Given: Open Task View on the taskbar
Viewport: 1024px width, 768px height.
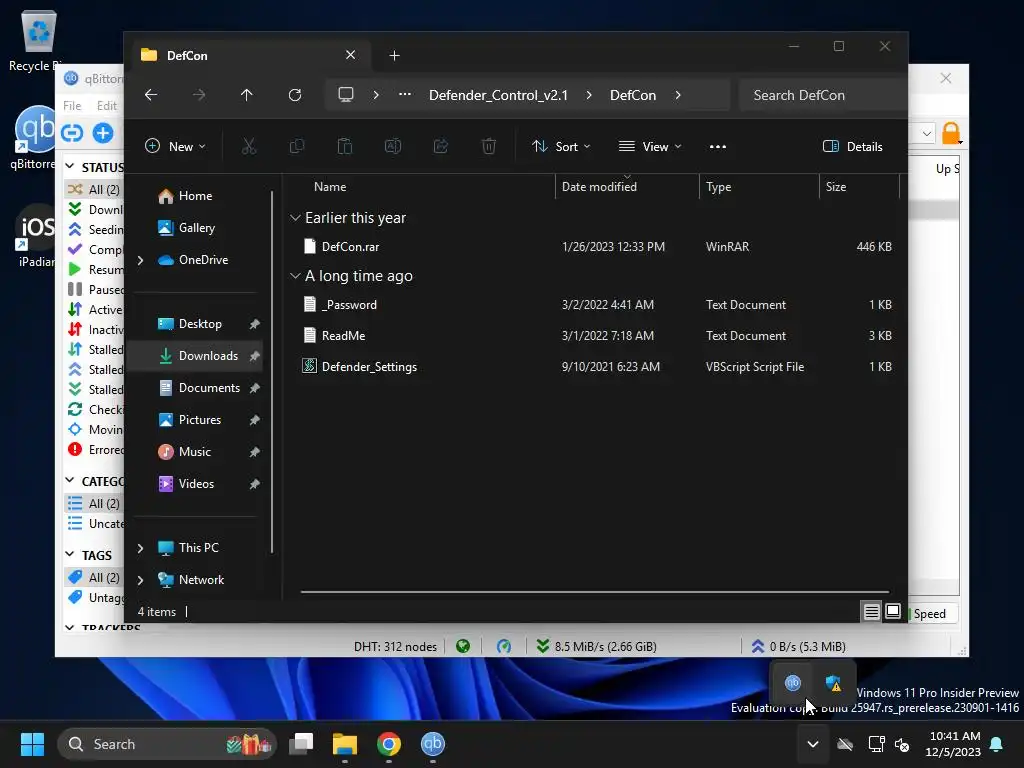Looking at the screenshot, I should tap(301, 744).
